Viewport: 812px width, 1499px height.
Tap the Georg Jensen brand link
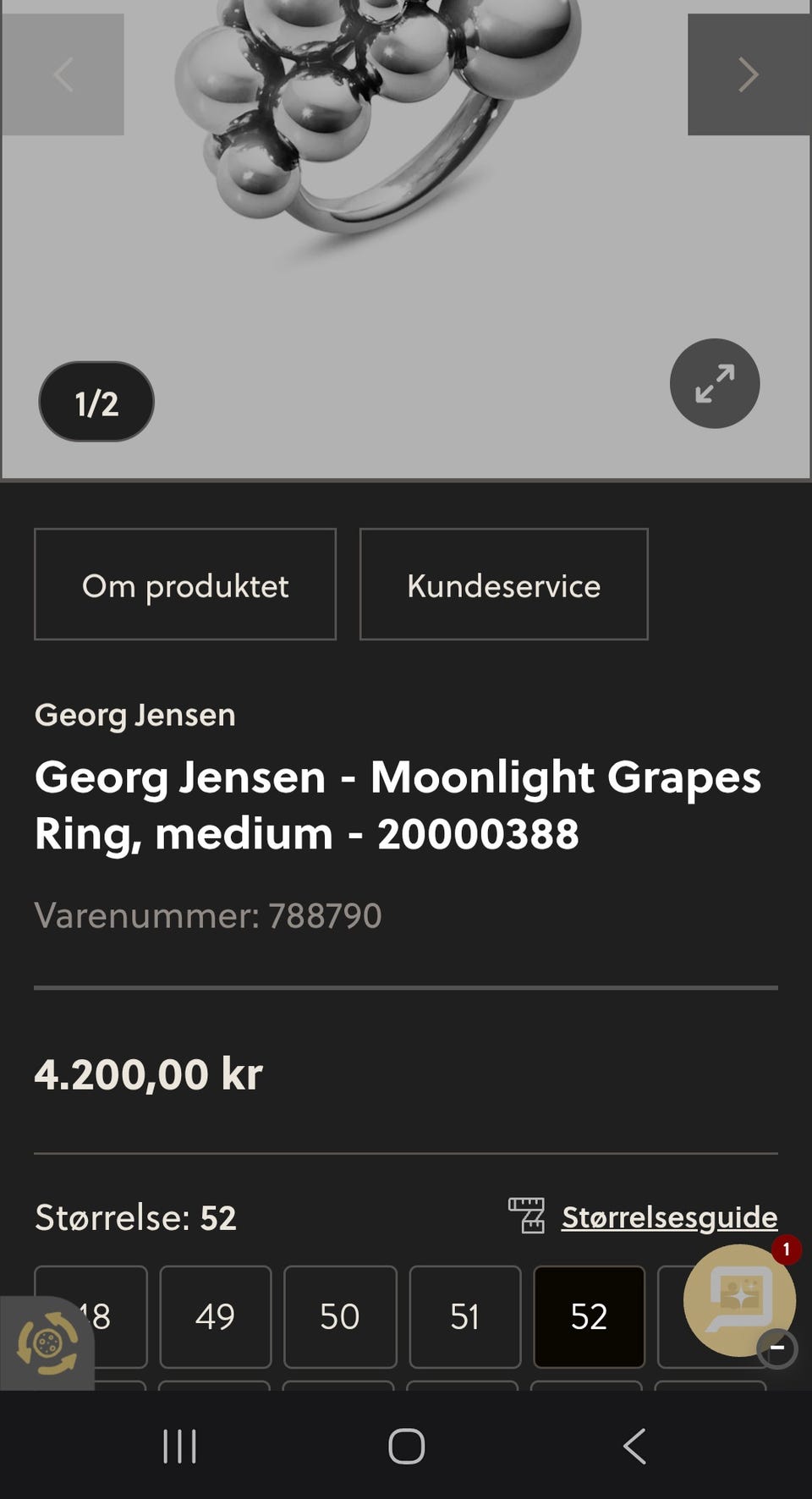click(x=135, y=715)
